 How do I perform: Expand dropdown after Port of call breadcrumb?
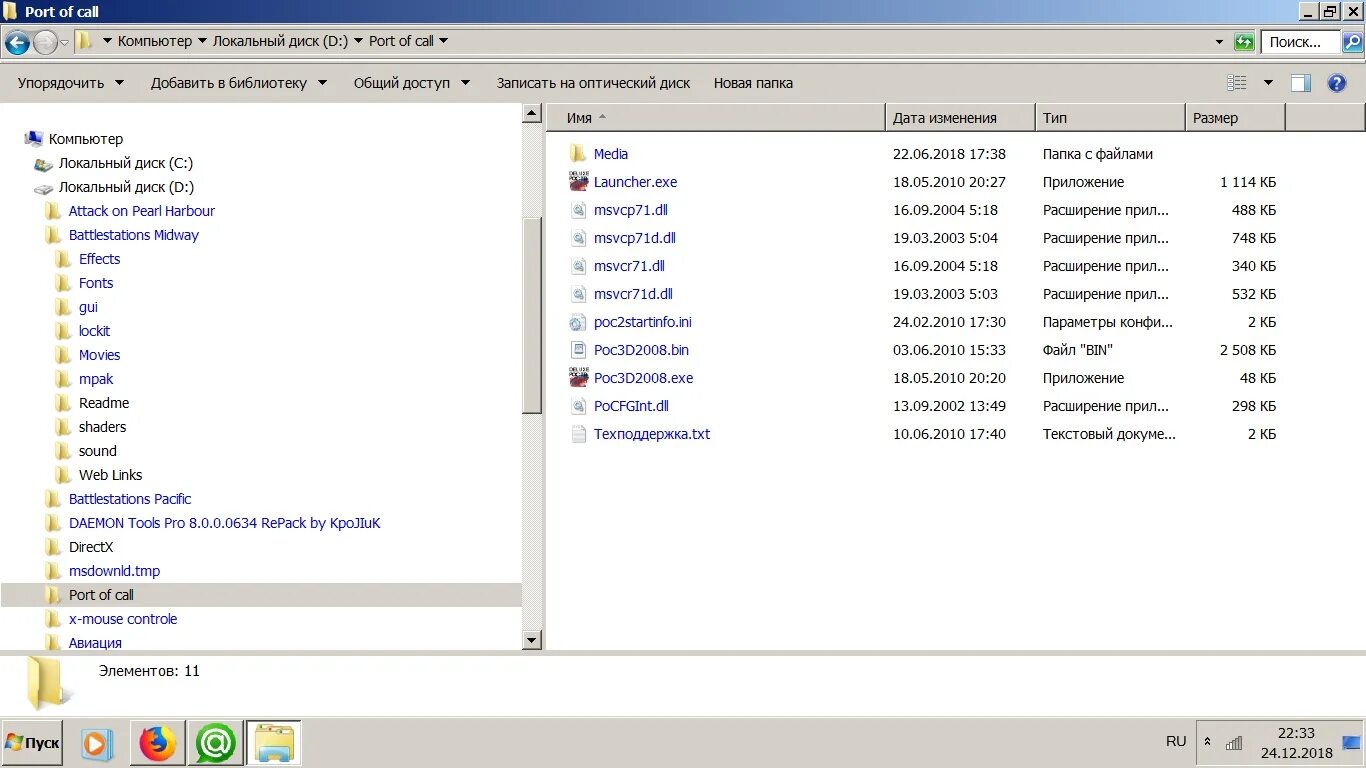click(x=443, y=41)
